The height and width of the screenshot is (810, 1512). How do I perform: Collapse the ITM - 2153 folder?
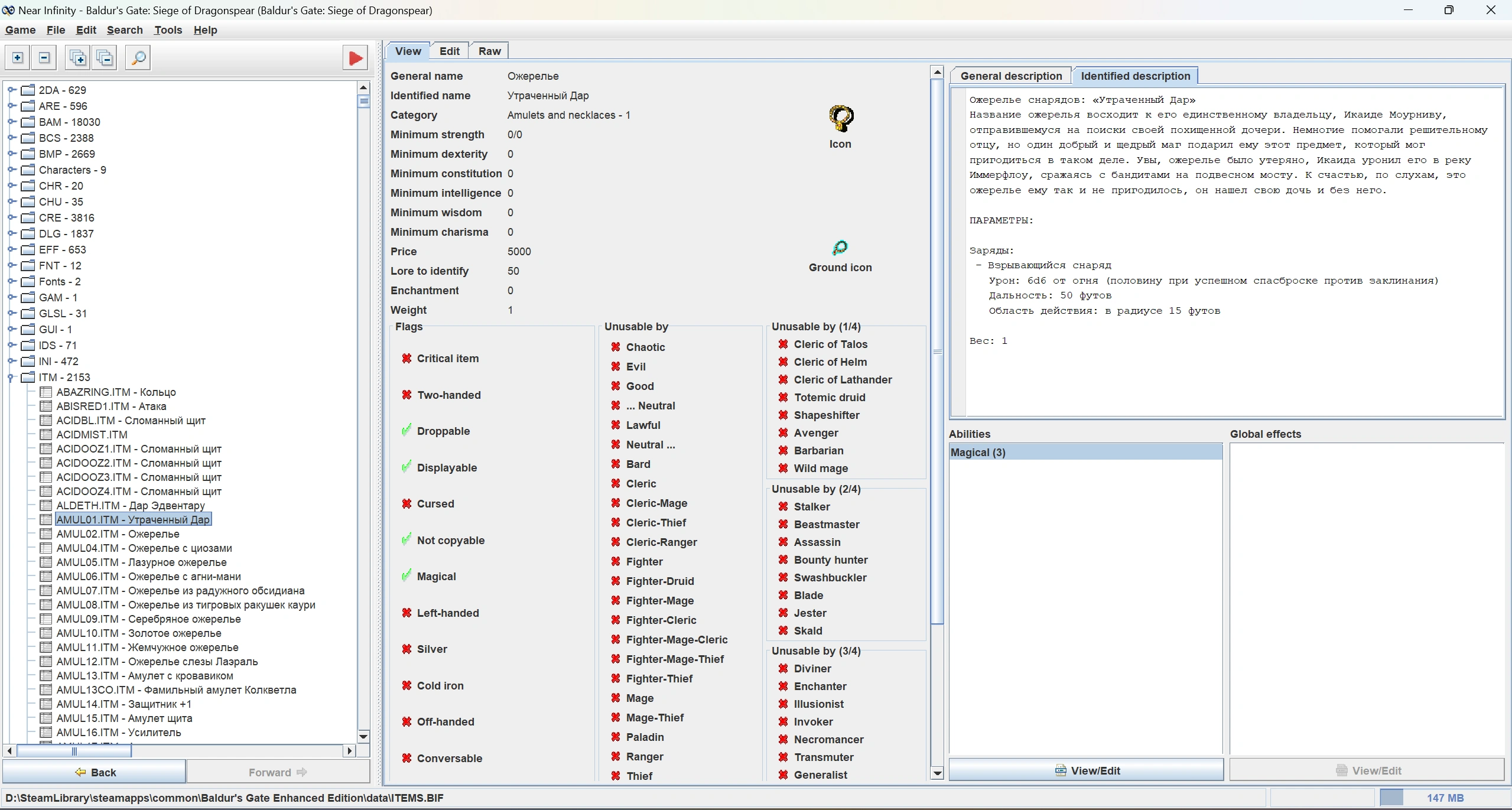[x=11, y=377]
